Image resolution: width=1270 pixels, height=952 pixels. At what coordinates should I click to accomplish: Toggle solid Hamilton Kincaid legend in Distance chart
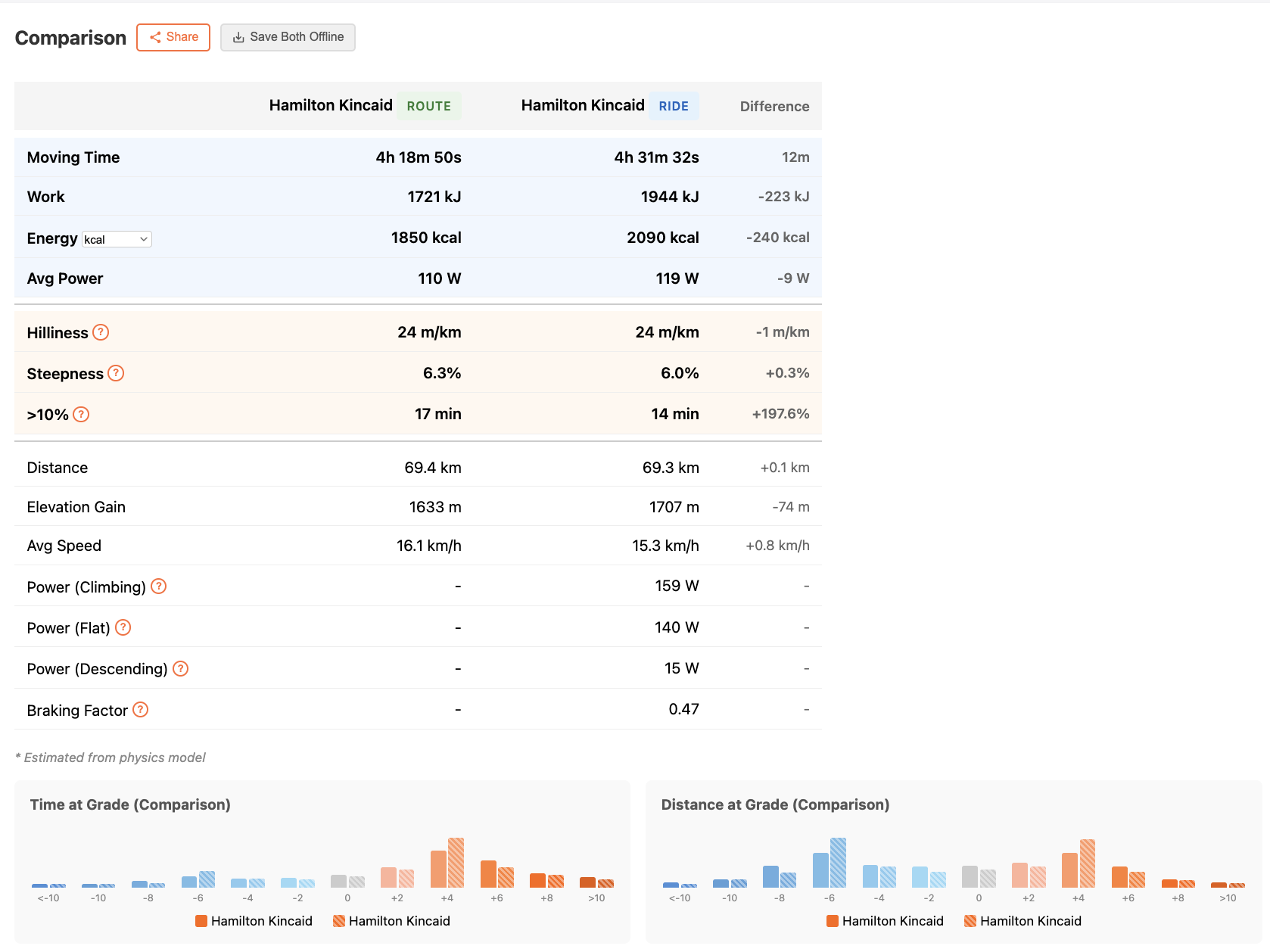pos(885,921)
